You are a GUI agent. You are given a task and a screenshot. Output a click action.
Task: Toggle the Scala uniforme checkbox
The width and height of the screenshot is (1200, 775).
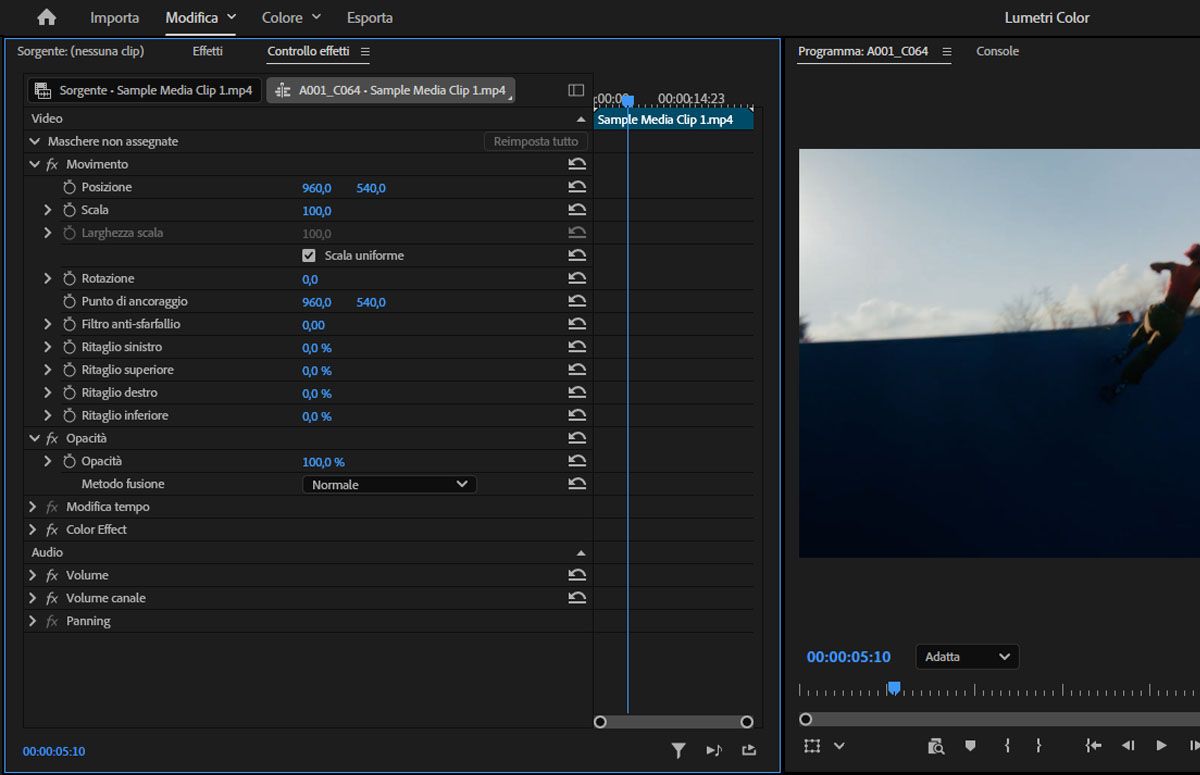pyautogui.click(x=309, y=256)
